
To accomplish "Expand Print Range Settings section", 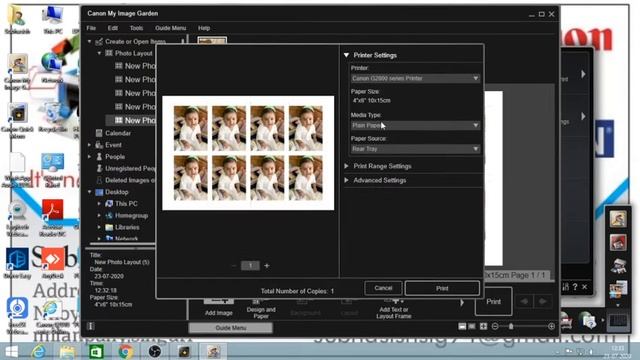I will coord(347,166).
